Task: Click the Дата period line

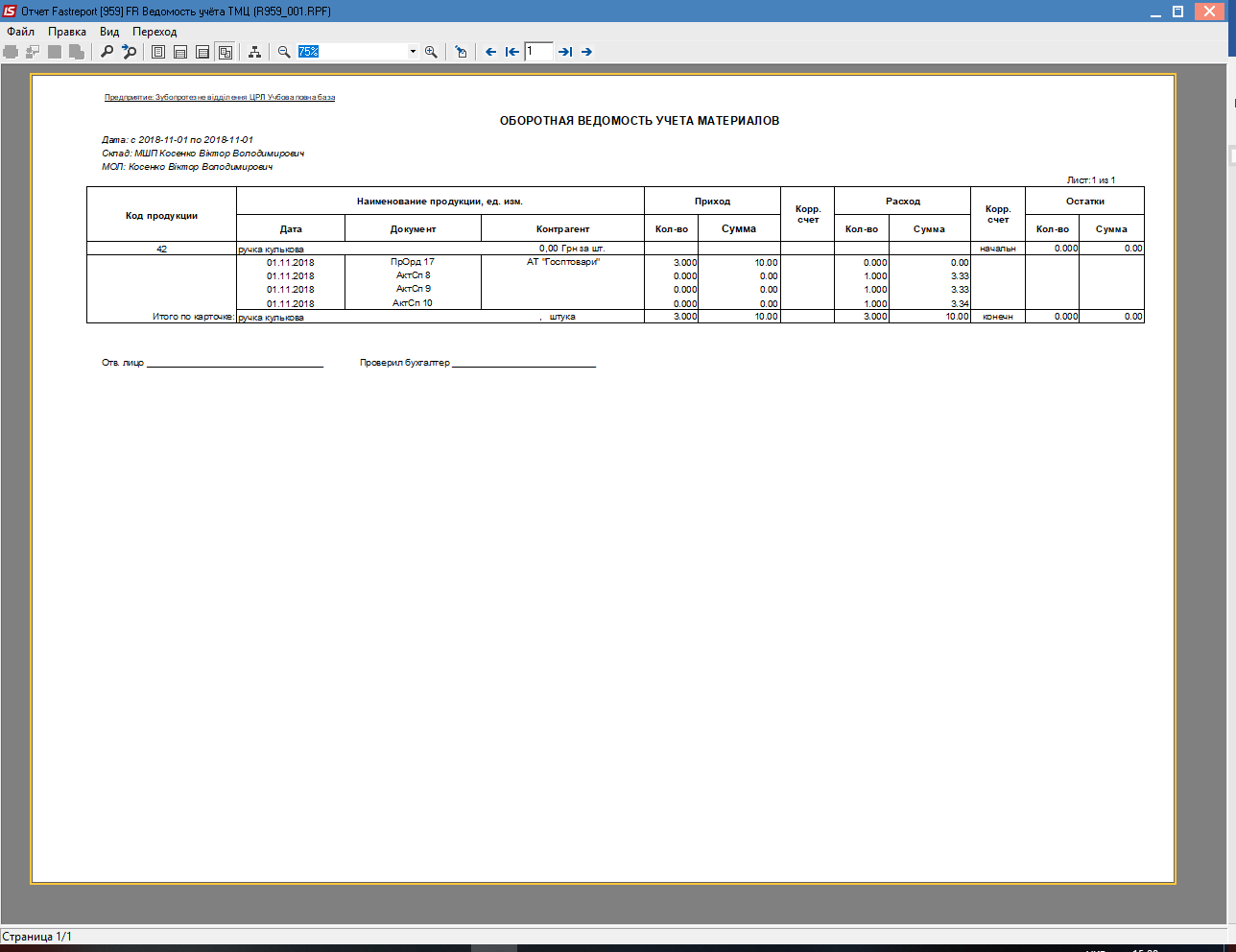Action: pos(178,140)
